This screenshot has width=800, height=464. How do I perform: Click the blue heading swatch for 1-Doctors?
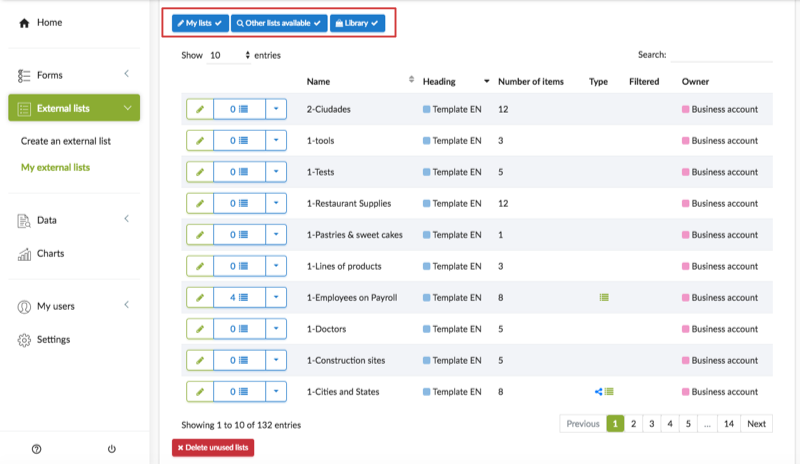coord(427,329)
